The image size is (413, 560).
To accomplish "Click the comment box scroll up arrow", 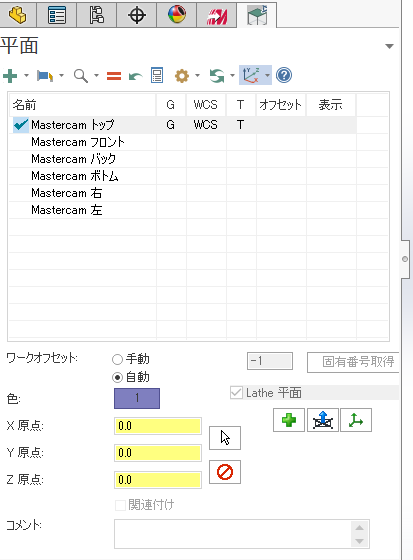I will (x=360, y=528).
